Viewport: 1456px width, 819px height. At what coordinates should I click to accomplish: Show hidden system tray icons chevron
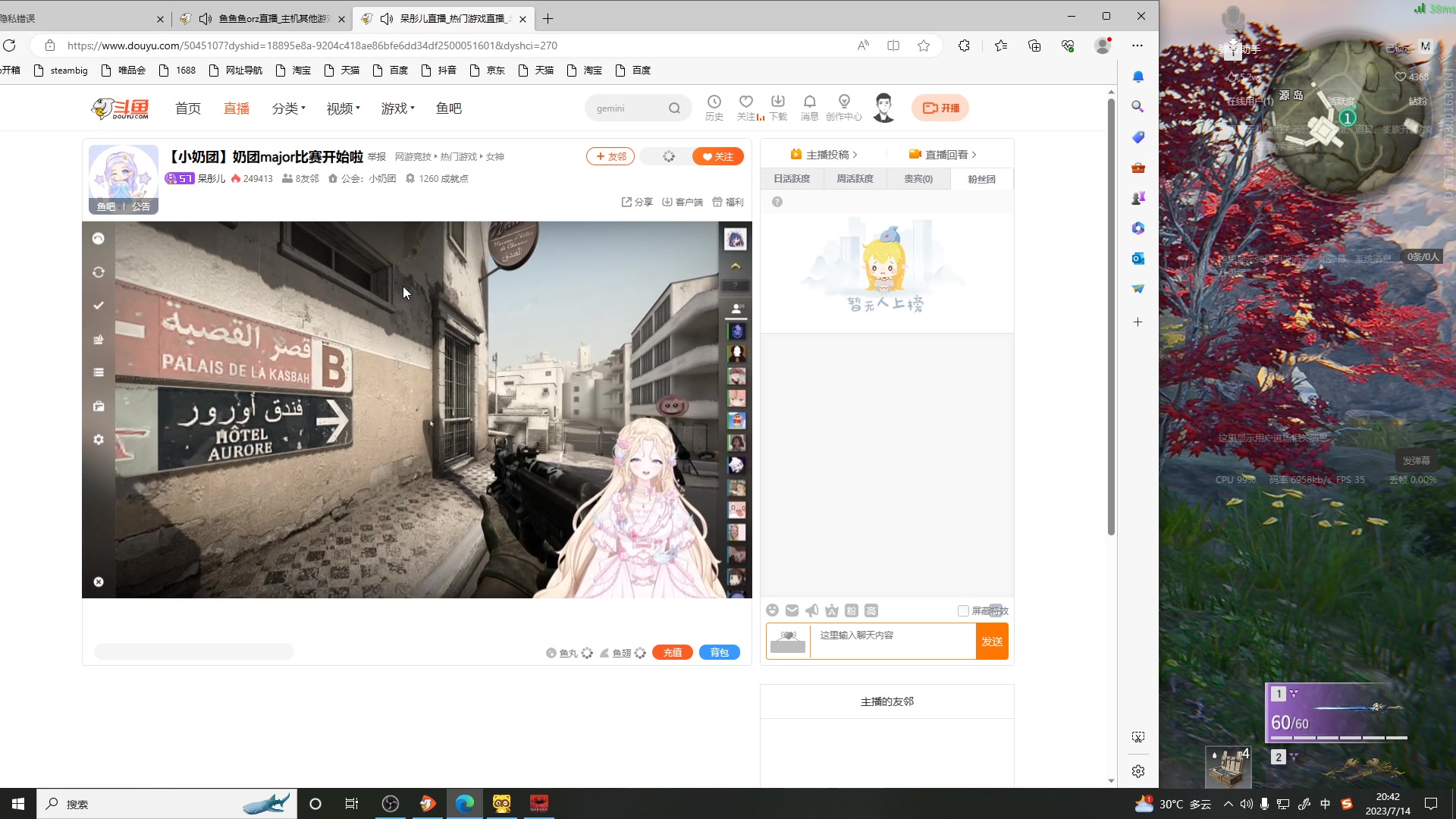point(1228,804)
